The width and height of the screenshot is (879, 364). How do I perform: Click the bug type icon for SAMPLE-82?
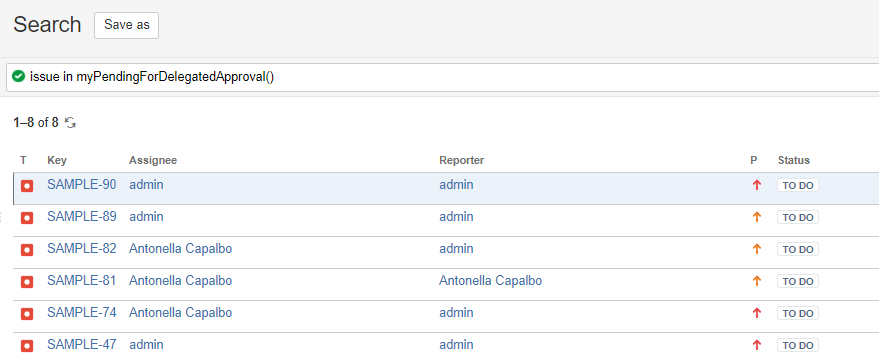26,250
